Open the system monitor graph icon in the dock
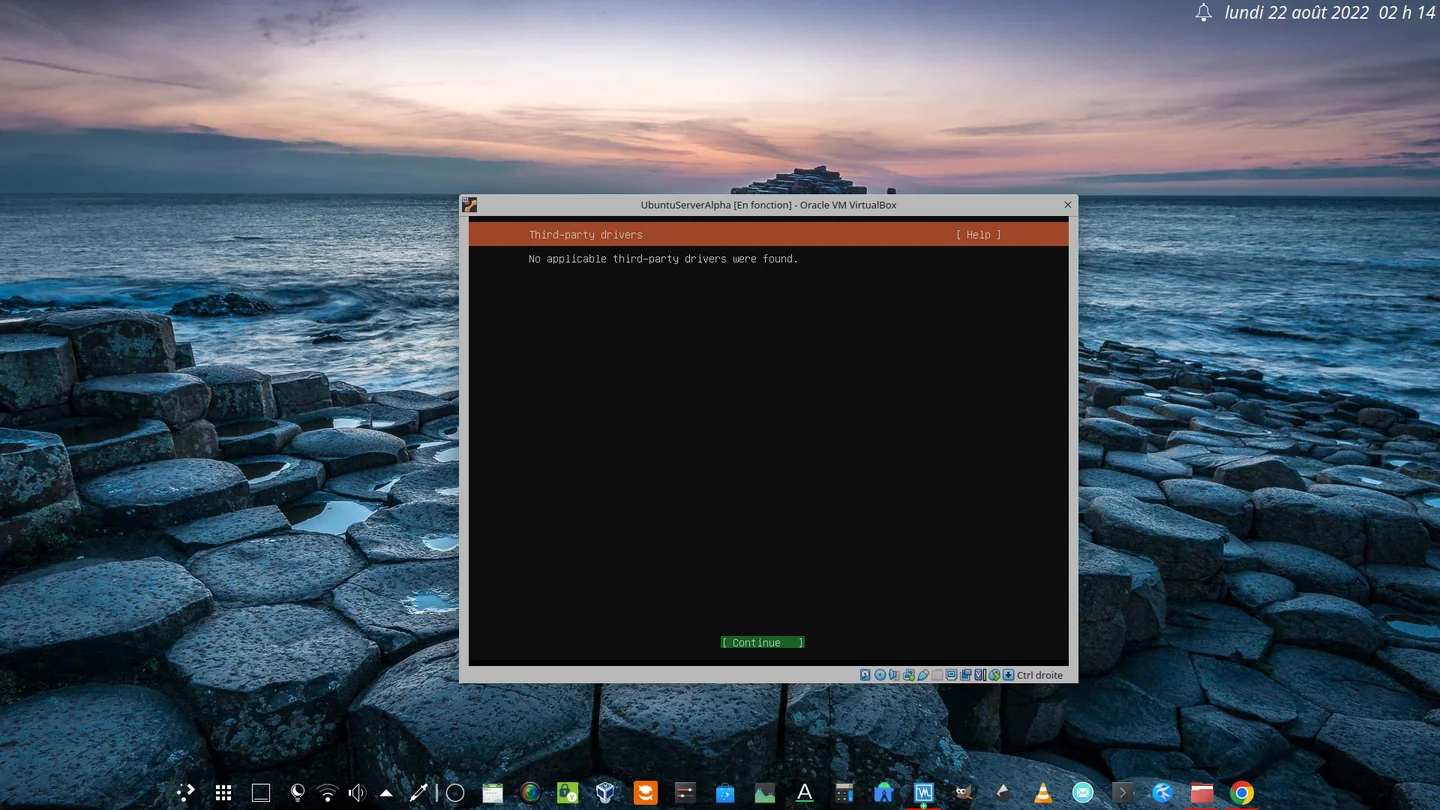Image resolution: width=1440 pixels, height=810 pixels. (765, 793)
